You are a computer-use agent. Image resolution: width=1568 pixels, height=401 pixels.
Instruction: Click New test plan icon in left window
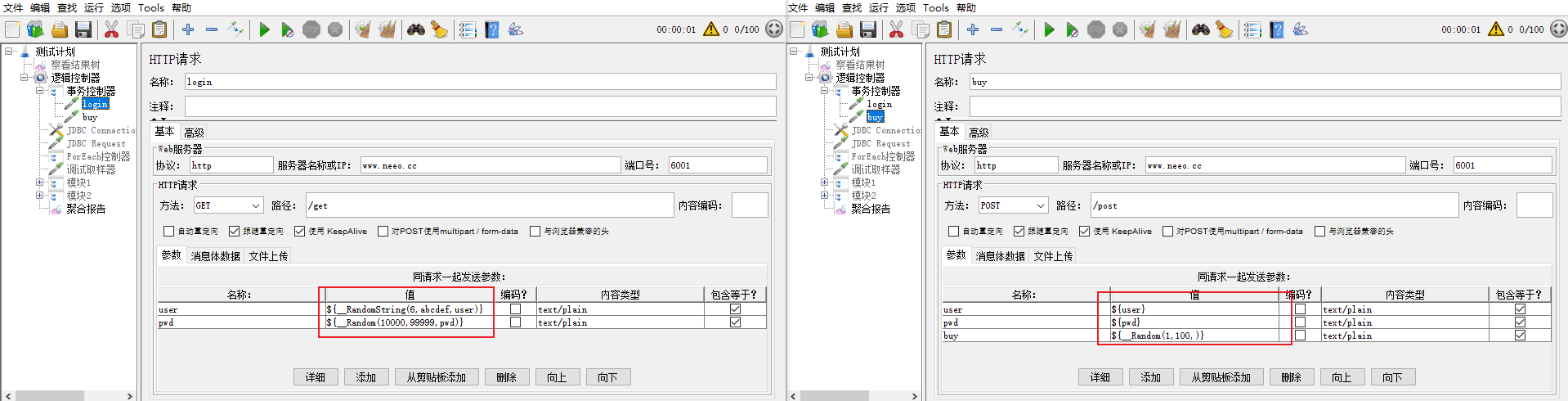point(12,29)
